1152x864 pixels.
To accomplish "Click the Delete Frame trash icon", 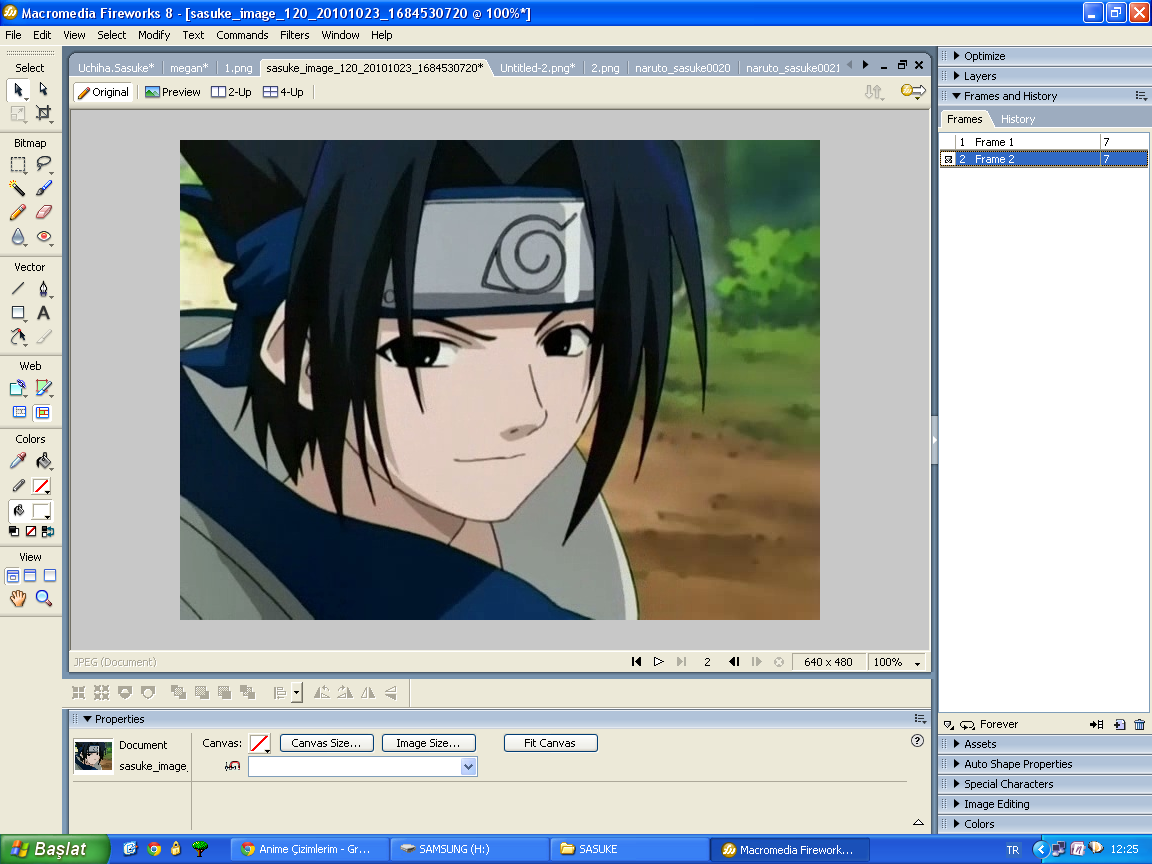I will 1140,724.
